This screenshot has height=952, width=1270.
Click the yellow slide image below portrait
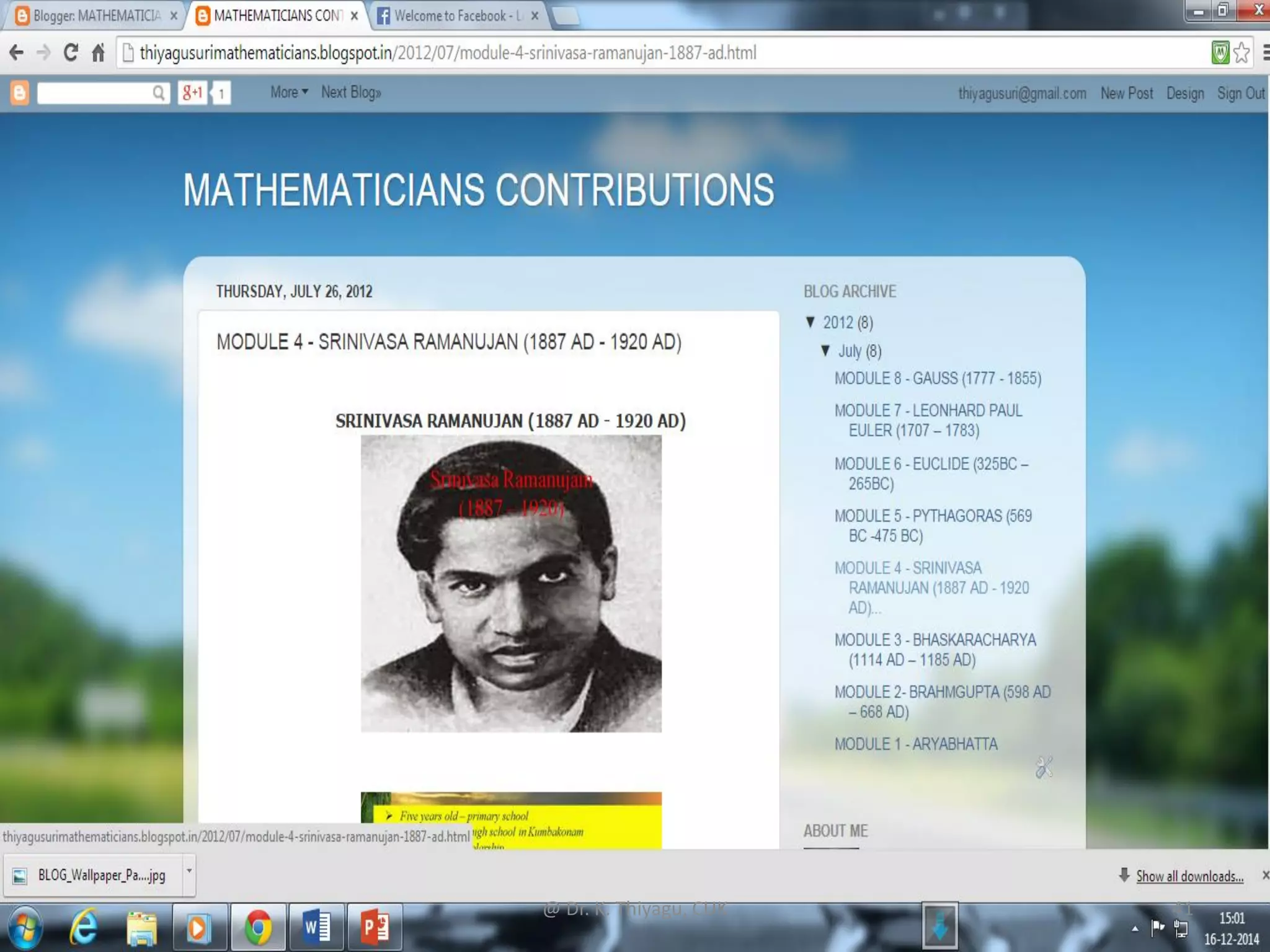point(511,821)
